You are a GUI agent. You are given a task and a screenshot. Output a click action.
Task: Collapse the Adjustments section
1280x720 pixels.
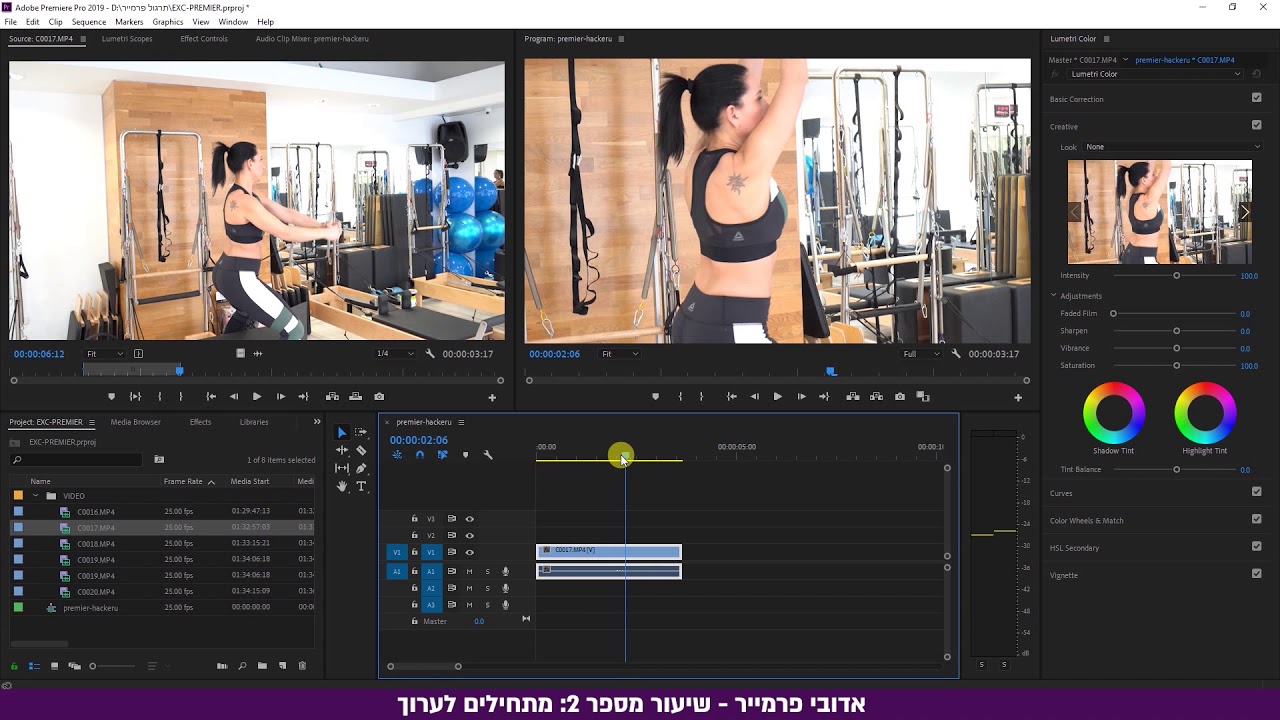click(x=1054, y=296)
